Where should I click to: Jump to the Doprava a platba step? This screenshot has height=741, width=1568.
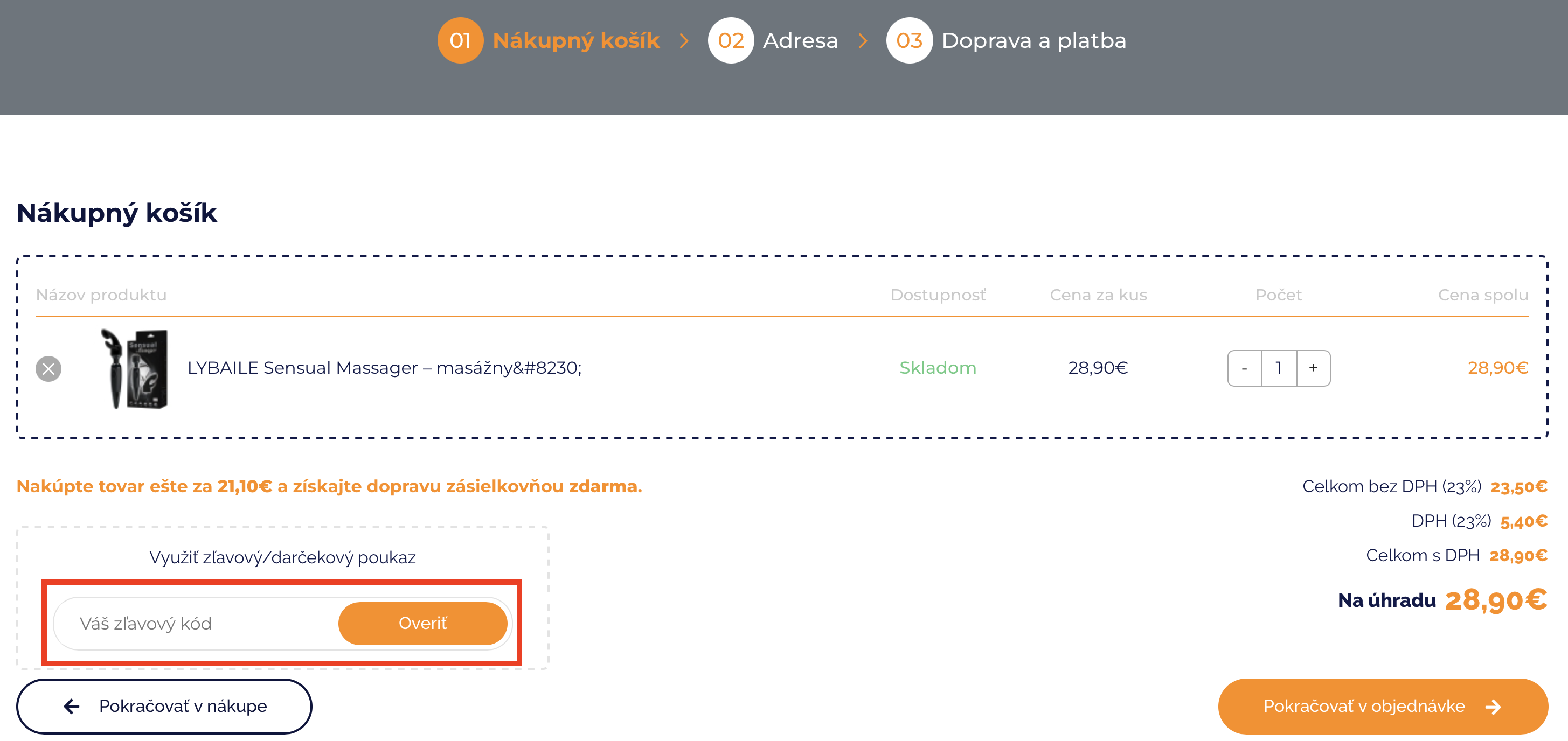click(1033, 41)
